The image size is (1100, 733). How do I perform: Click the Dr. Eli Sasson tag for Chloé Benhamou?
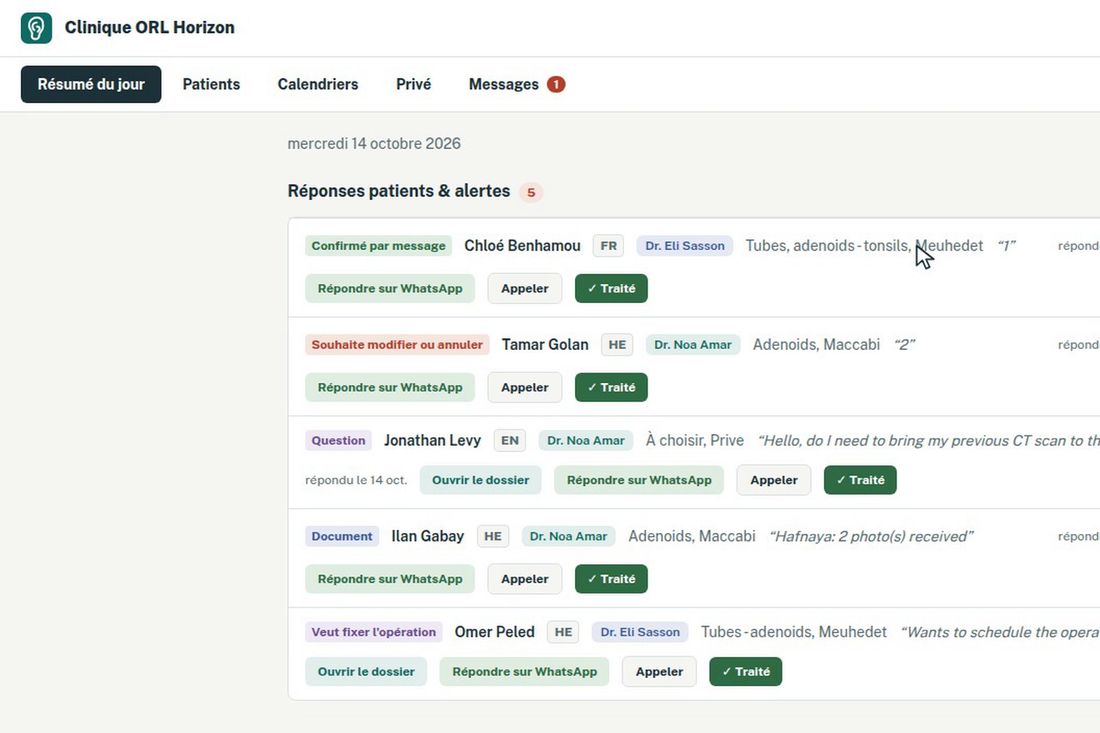pyautogui.click(x=685, y=246)
